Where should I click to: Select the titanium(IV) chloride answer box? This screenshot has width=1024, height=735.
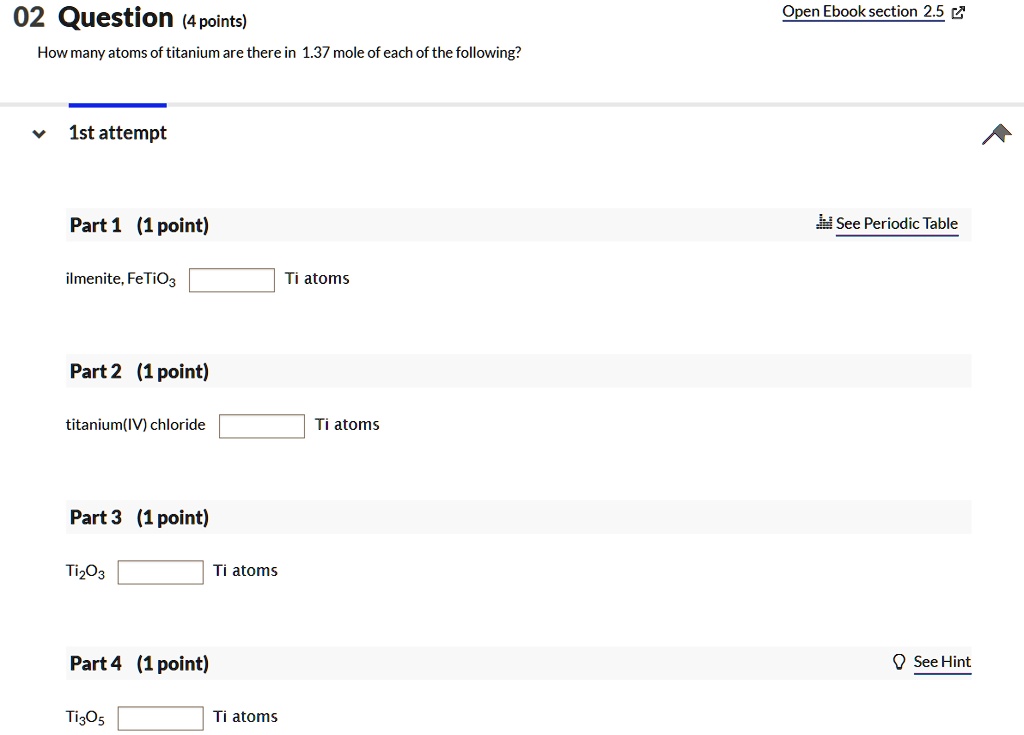point(261,425)
